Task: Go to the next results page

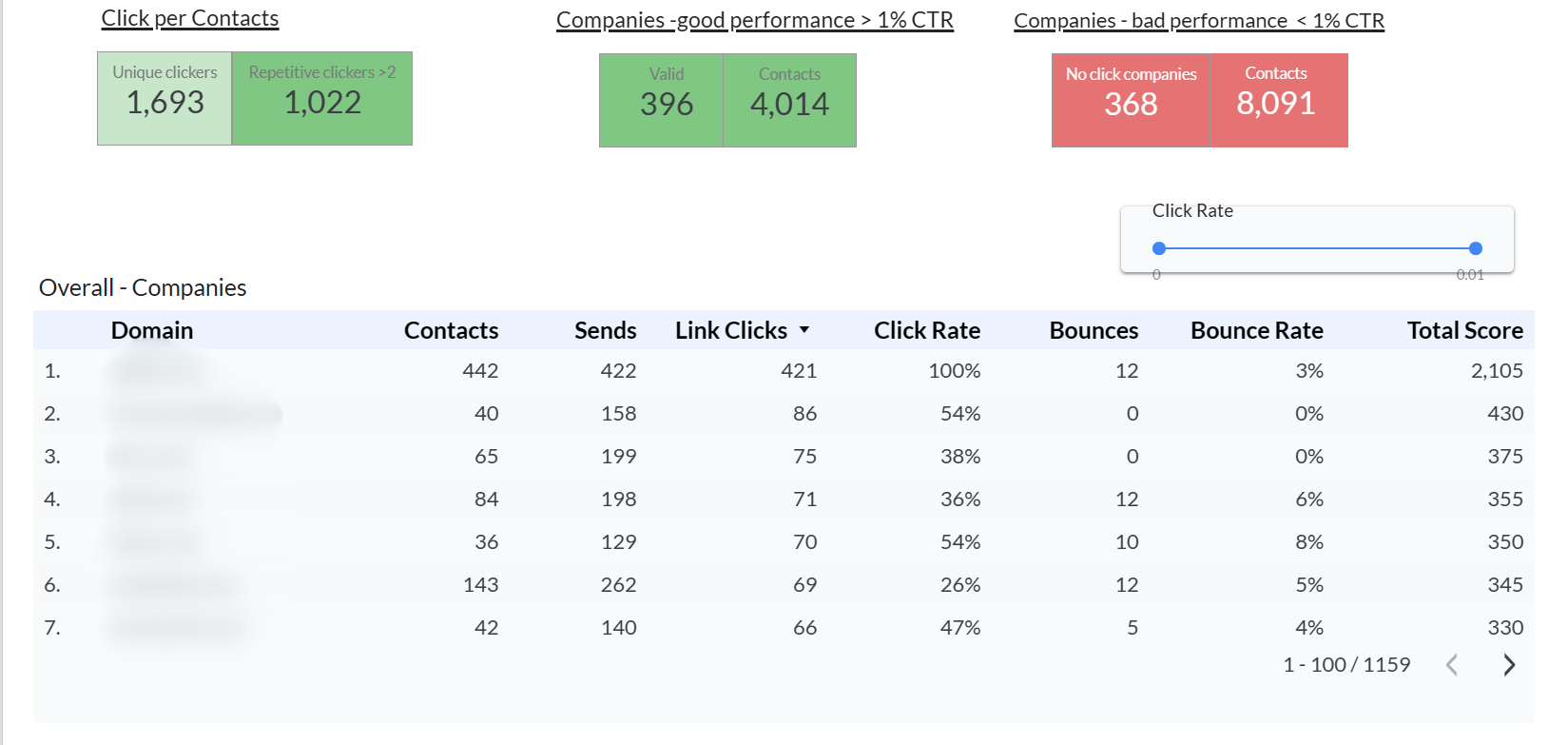Action: pos(1508,665)
